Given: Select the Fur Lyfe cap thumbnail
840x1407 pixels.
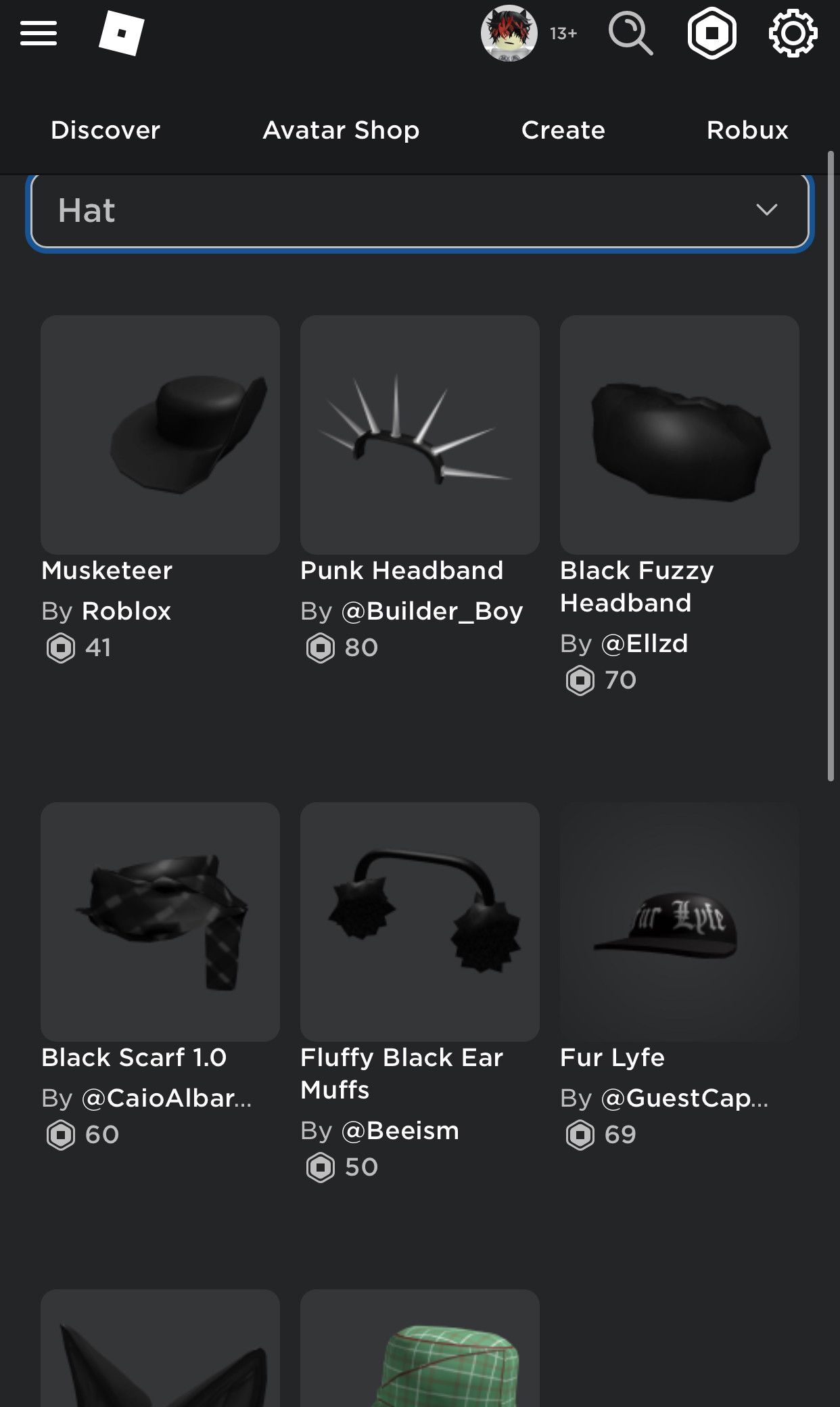Looking at the screenshot, I should [680, 922].
